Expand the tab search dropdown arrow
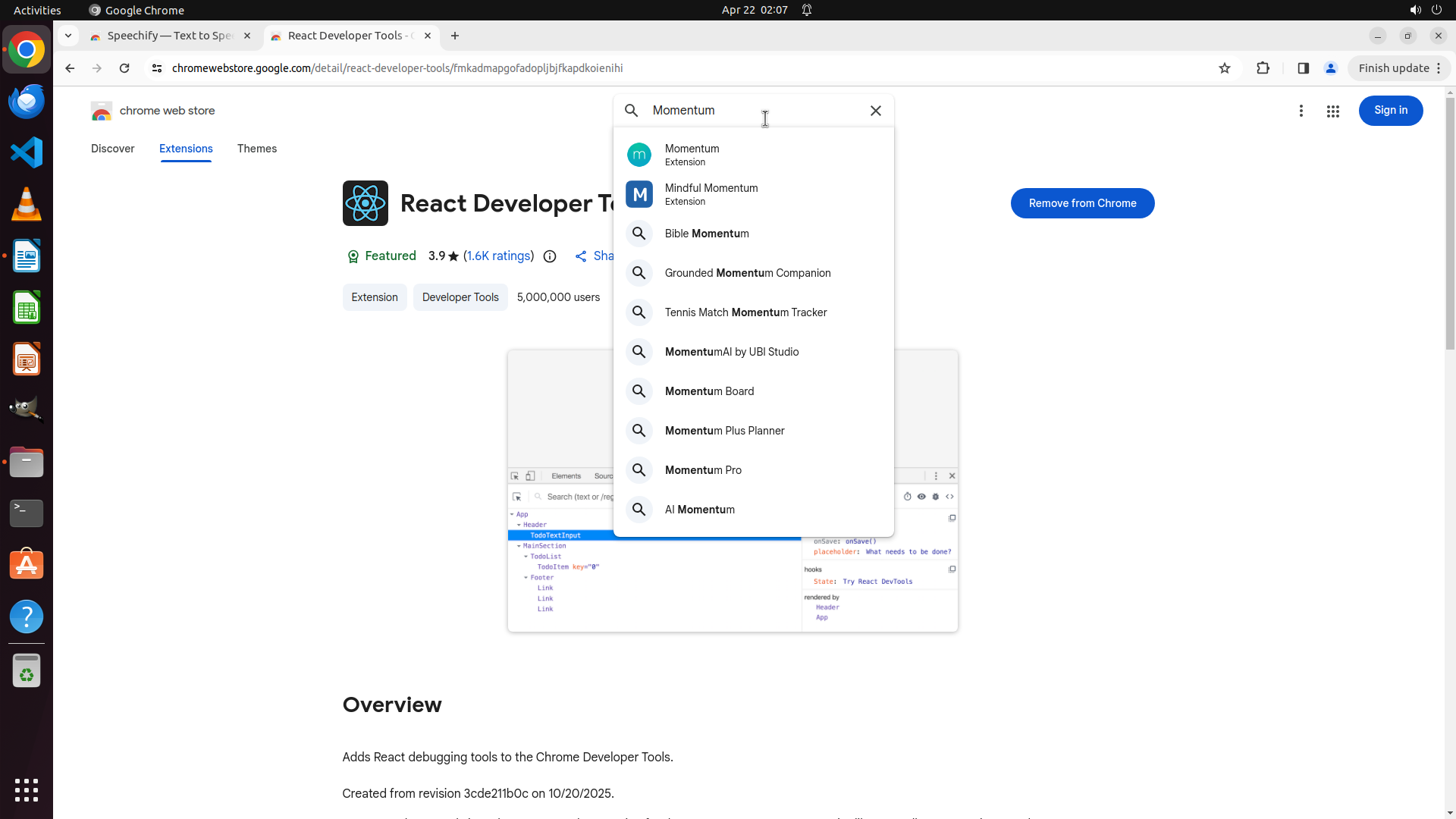The height and width of the screenshot is (819, 1456). (x=67, y=36)
